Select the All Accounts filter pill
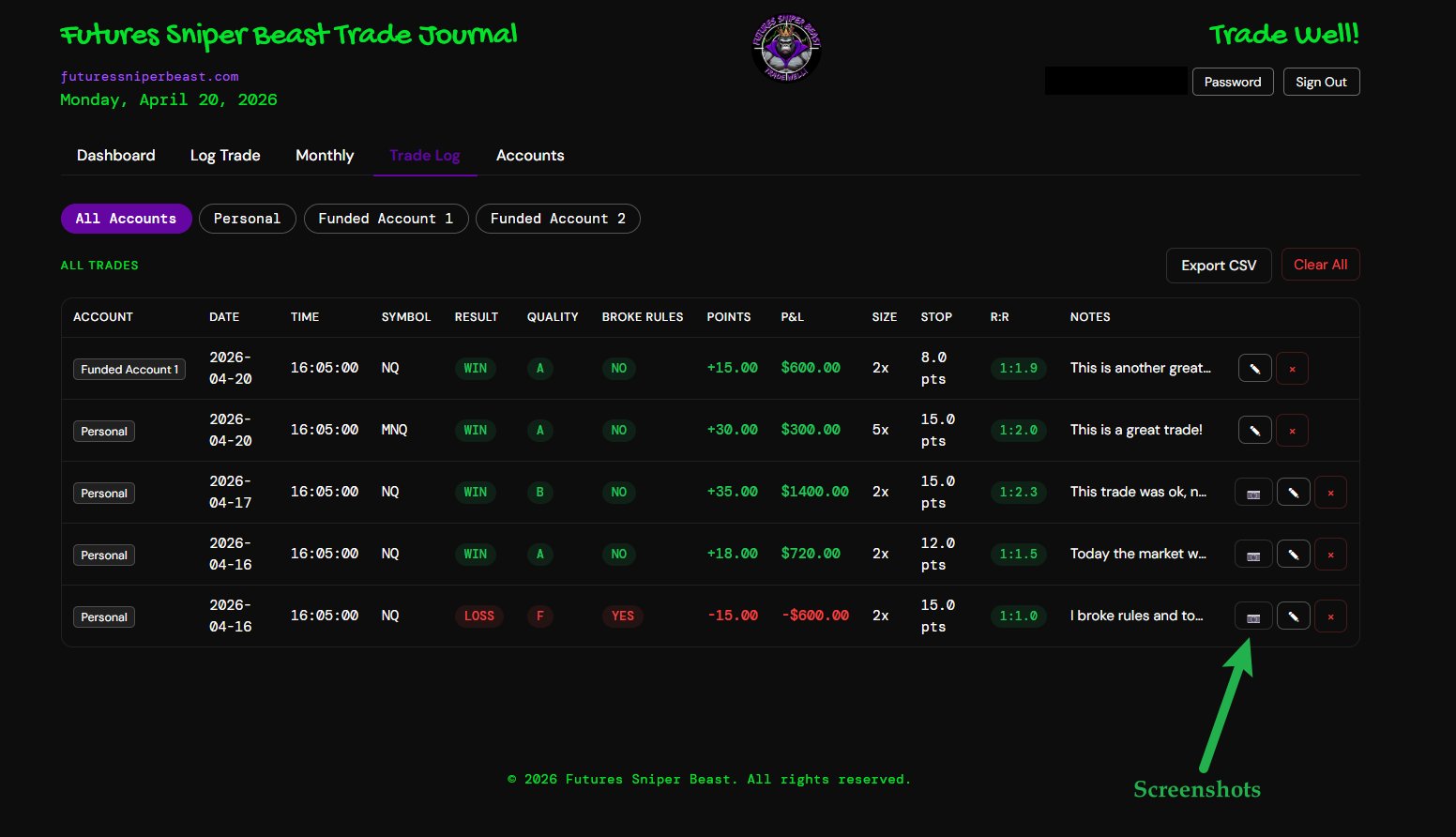Screen dimensions: 1456x837 [126, 218]
